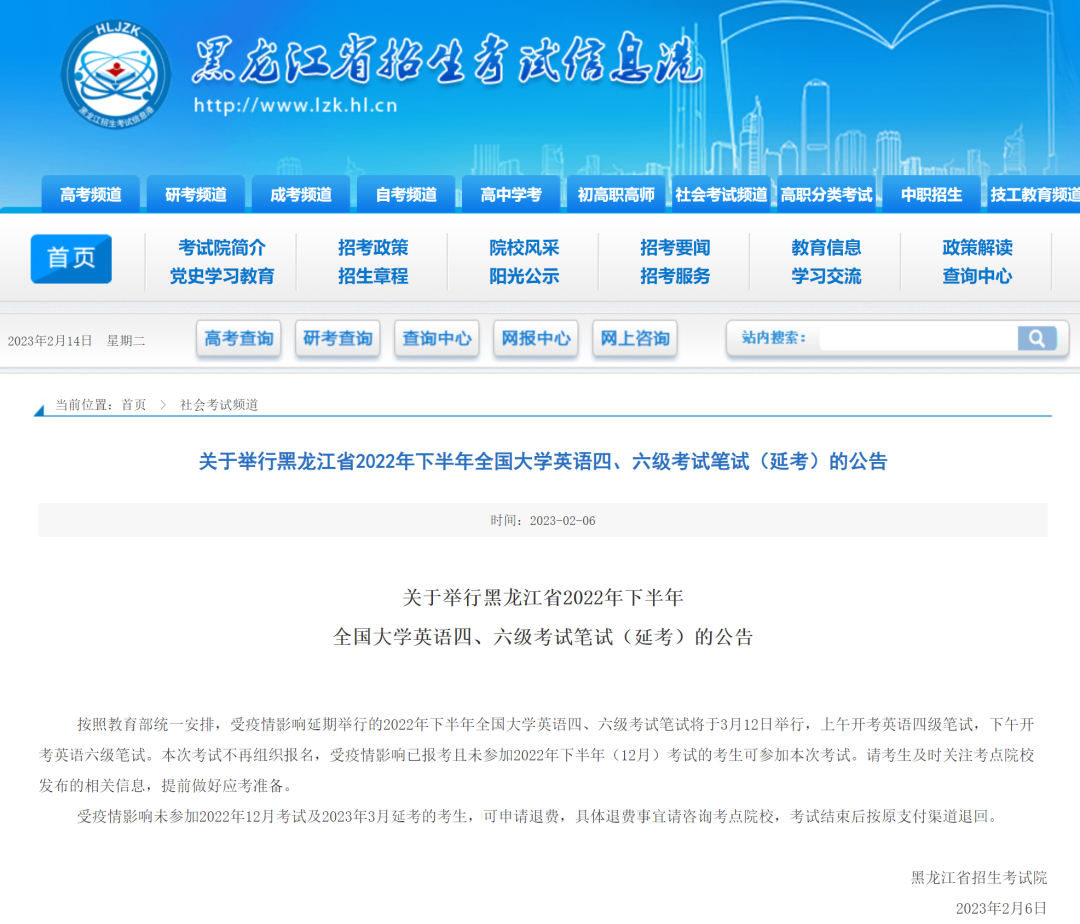The width and height of the screenshot is (1080, 924).
Task: Click 首页 in the breadcrumb
Action: 133,405
